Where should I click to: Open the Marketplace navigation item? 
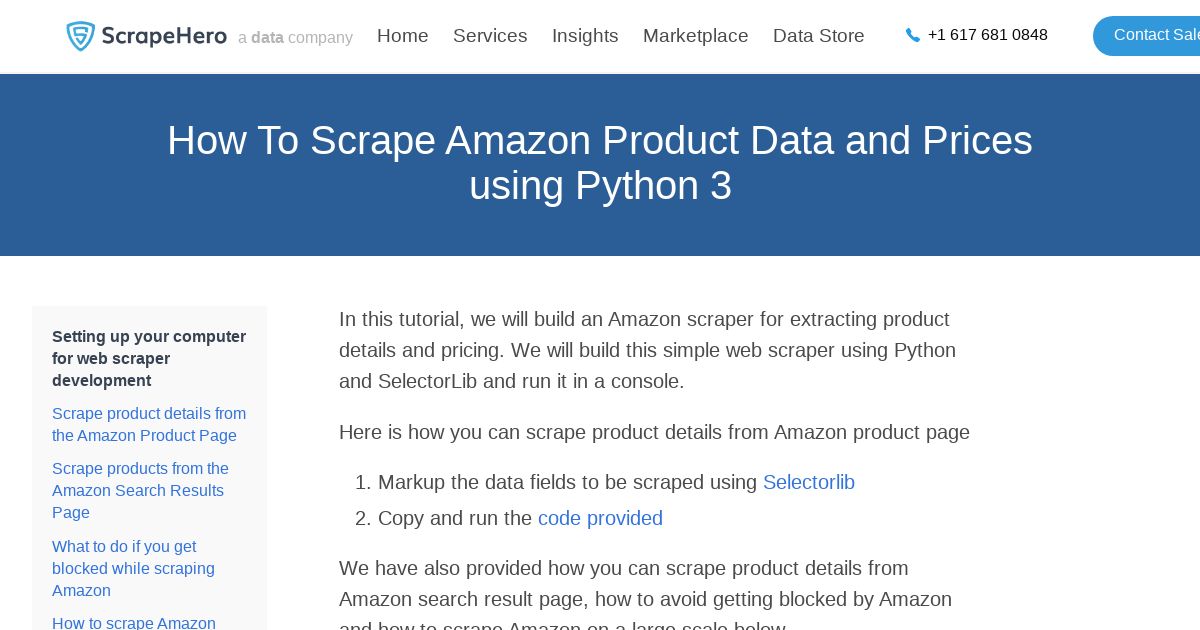696,36
